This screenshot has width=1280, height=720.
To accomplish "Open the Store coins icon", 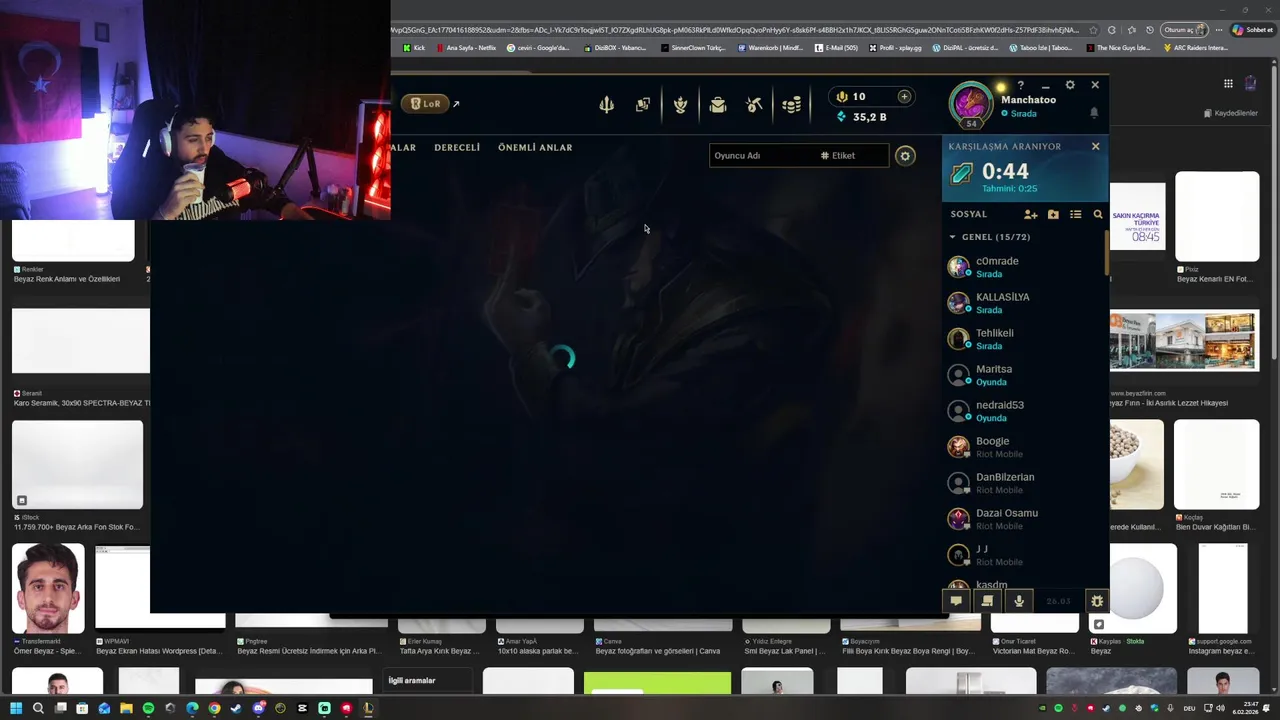I will tap(792, 105).
